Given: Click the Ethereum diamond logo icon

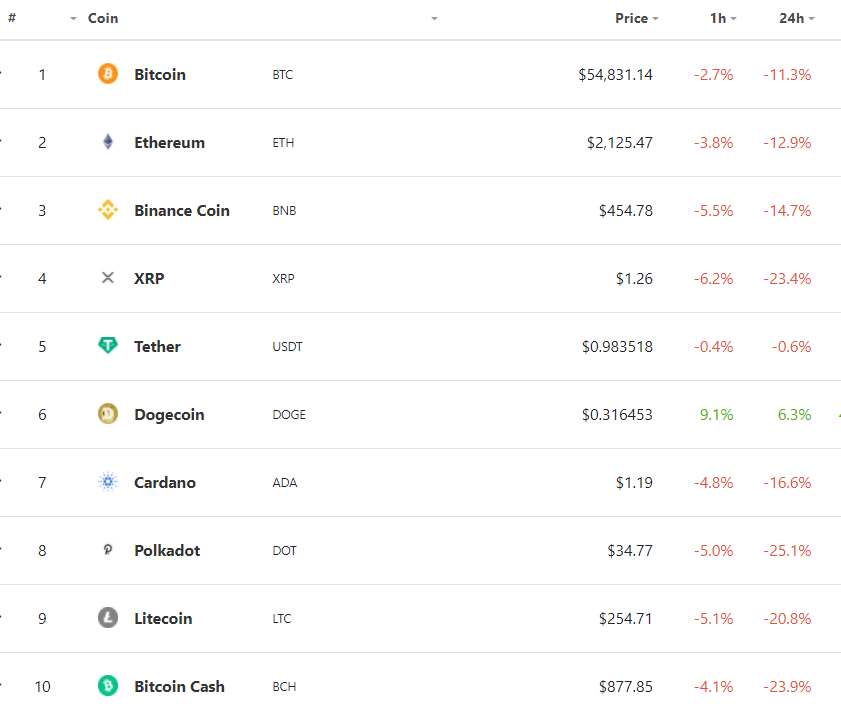Looking at the screenshot, I should [x=108, y=142].
